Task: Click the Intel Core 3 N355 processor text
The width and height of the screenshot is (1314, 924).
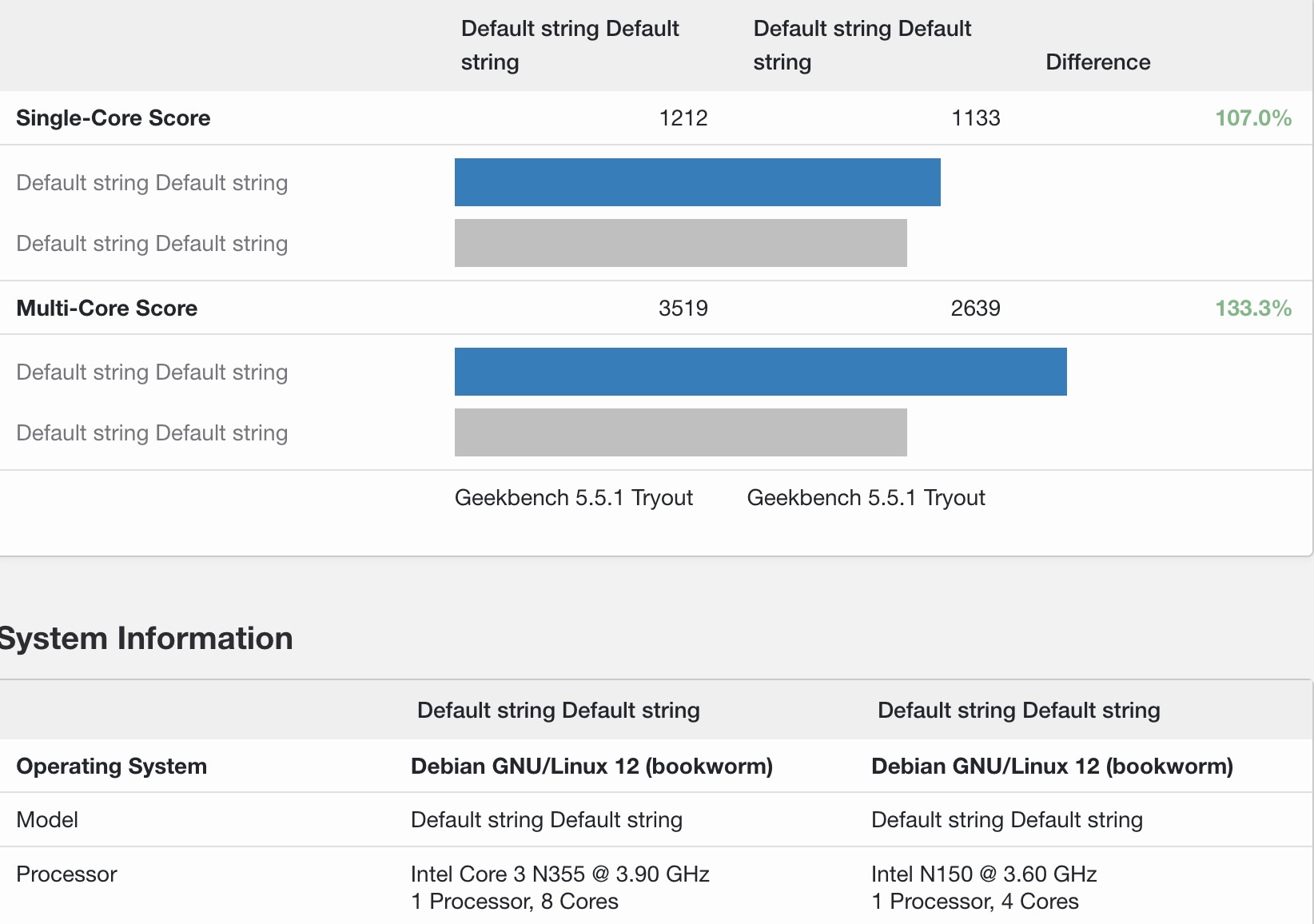Action: (x=559, y=874)
